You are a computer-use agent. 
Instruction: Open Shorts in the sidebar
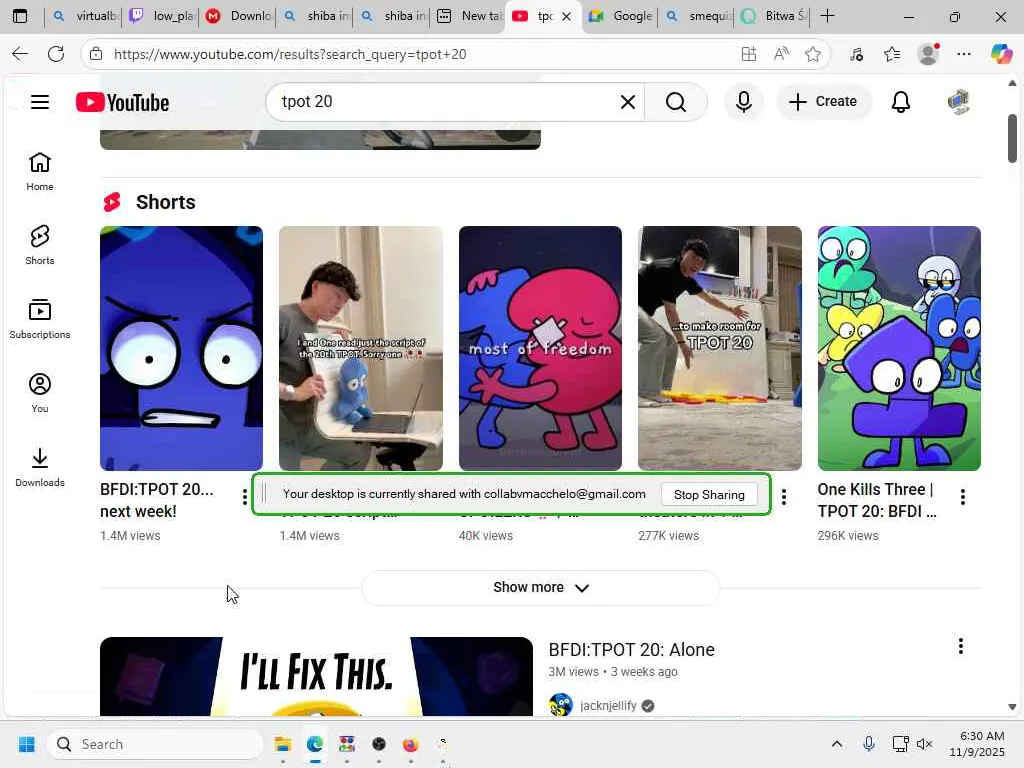coord(40,246)
